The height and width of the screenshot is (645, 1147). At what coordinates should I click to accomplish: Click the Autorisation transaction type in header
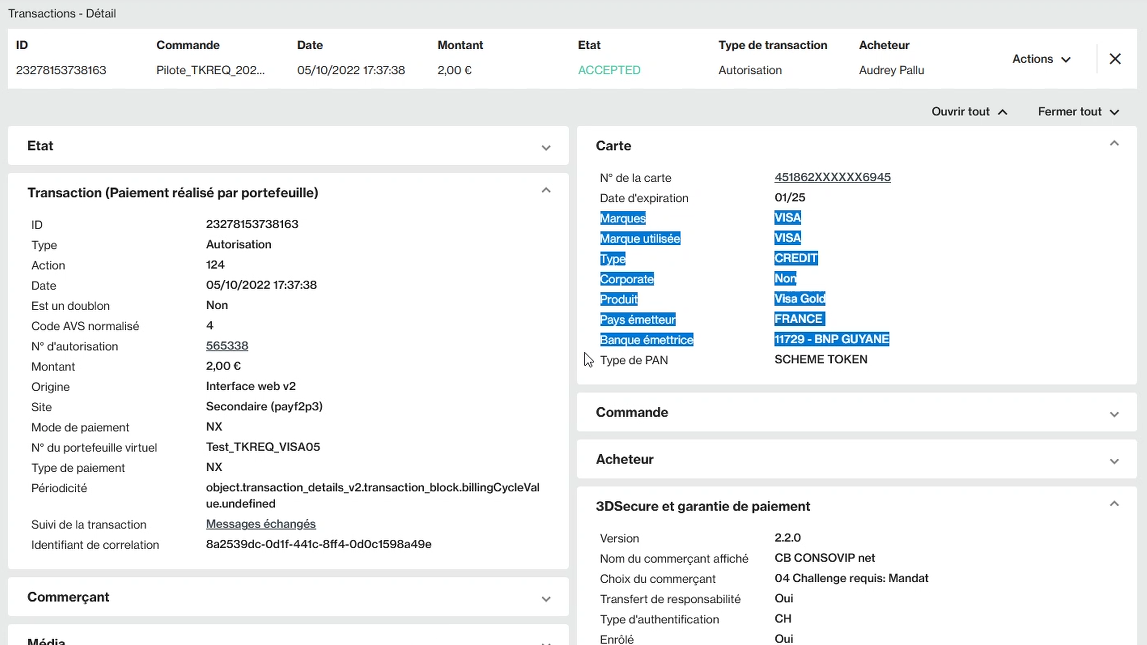pyautogui.click(x=750, y=70)
